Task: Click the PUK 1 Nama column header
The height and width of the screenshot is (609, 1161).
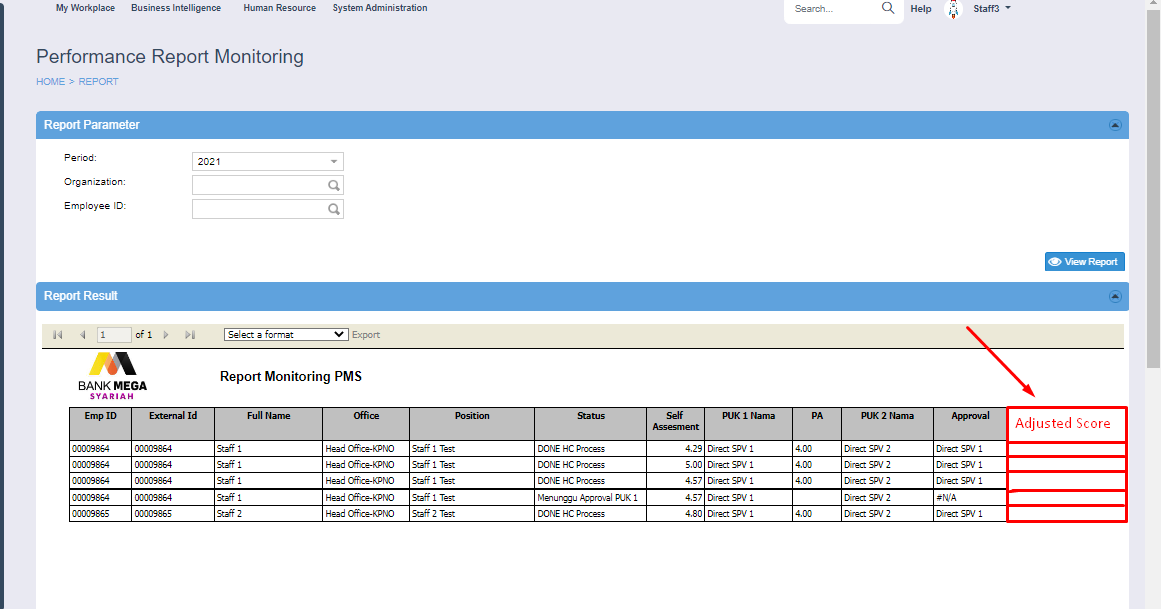Action: click(749, 424)
